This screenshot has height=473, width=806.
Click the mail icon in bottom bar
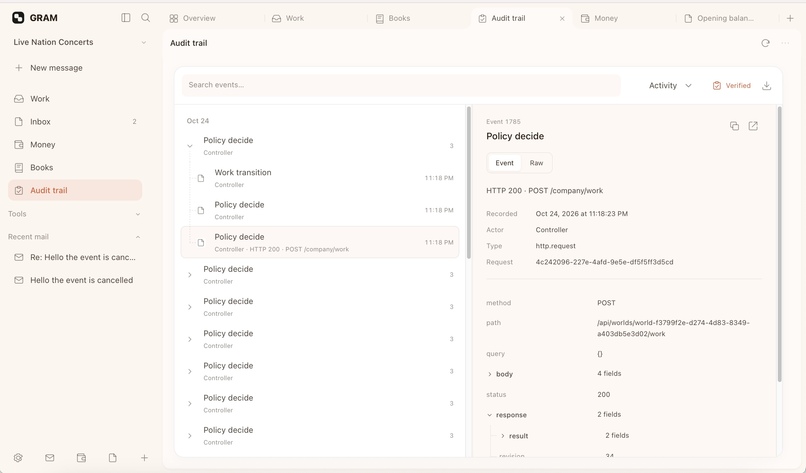(x=49, y=458)
